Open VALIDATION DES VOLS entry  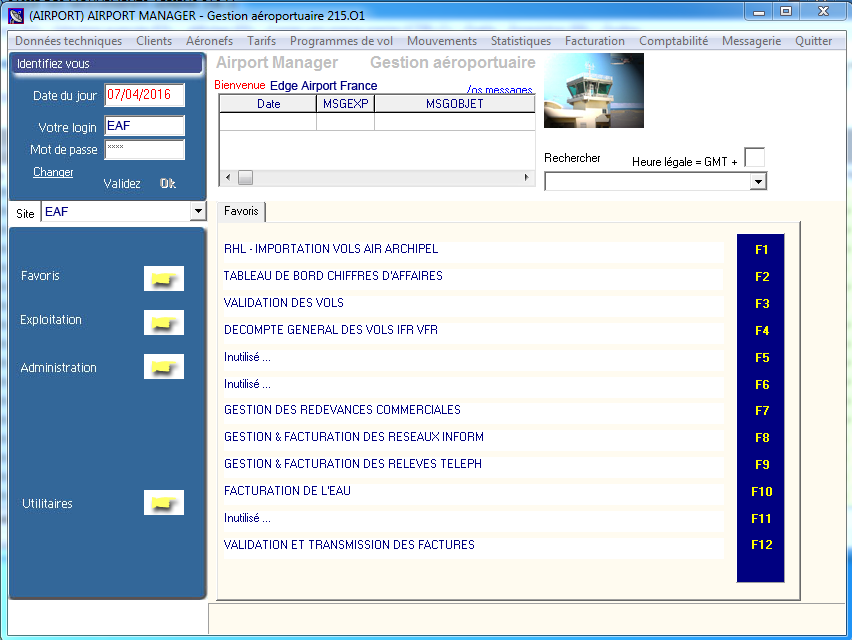pyautogui.click(x=284, y=303)
